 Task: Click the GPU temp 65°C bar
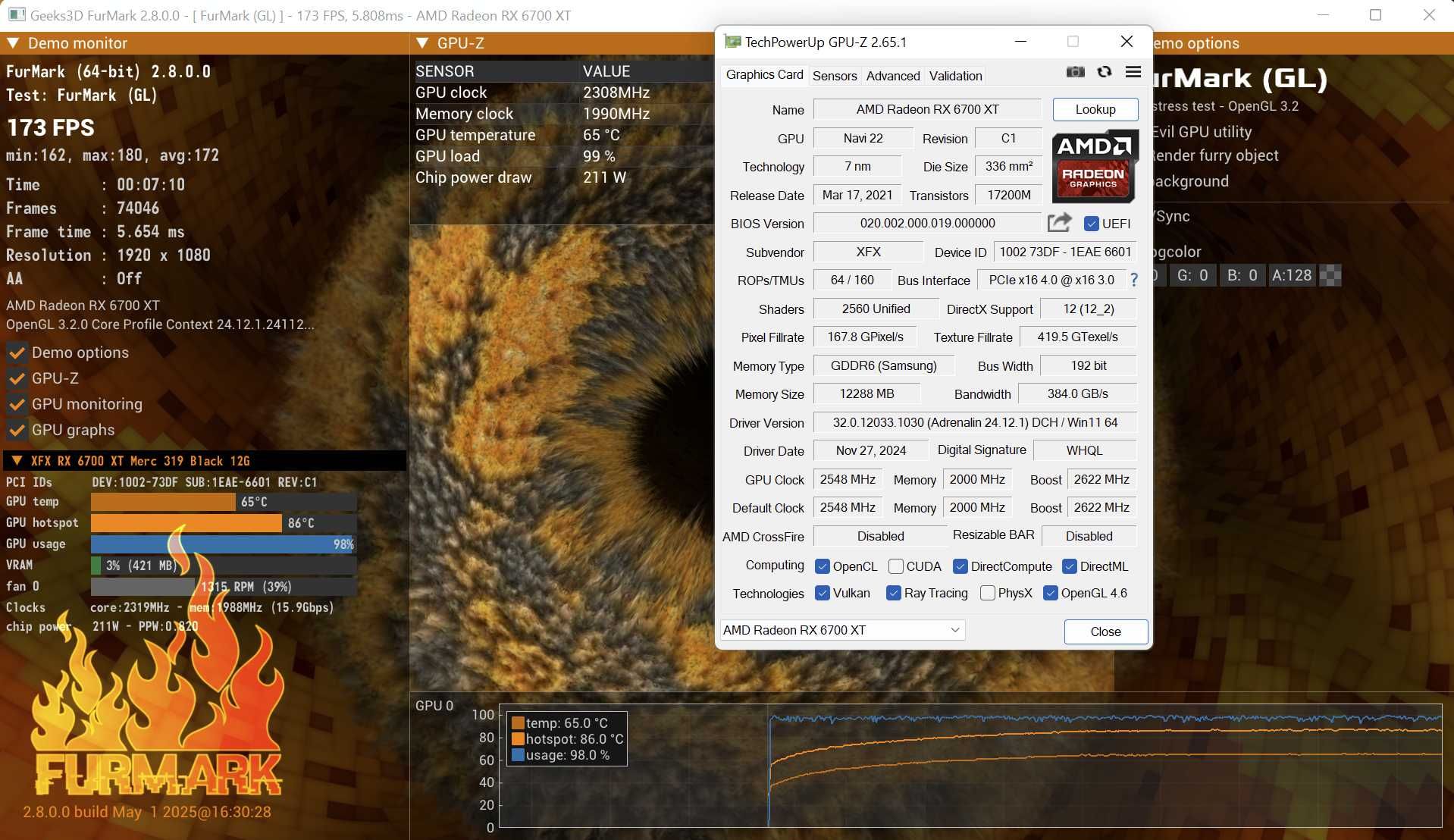[224, 502]
